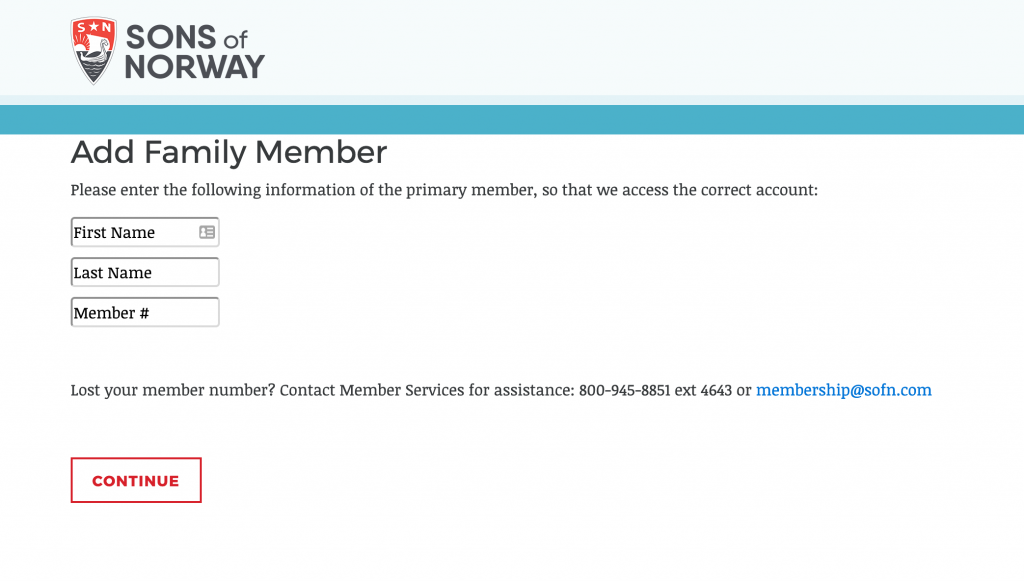This screenshot has width=1024, height=581.
Task: Open the membership@sofn.com email link
Action: tap(844, 390)
